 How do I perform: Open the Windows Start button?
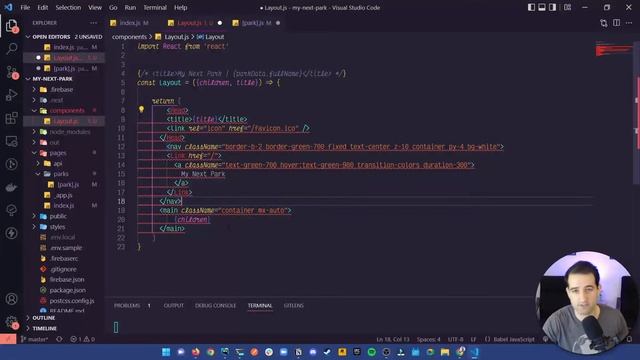(166, 352)
